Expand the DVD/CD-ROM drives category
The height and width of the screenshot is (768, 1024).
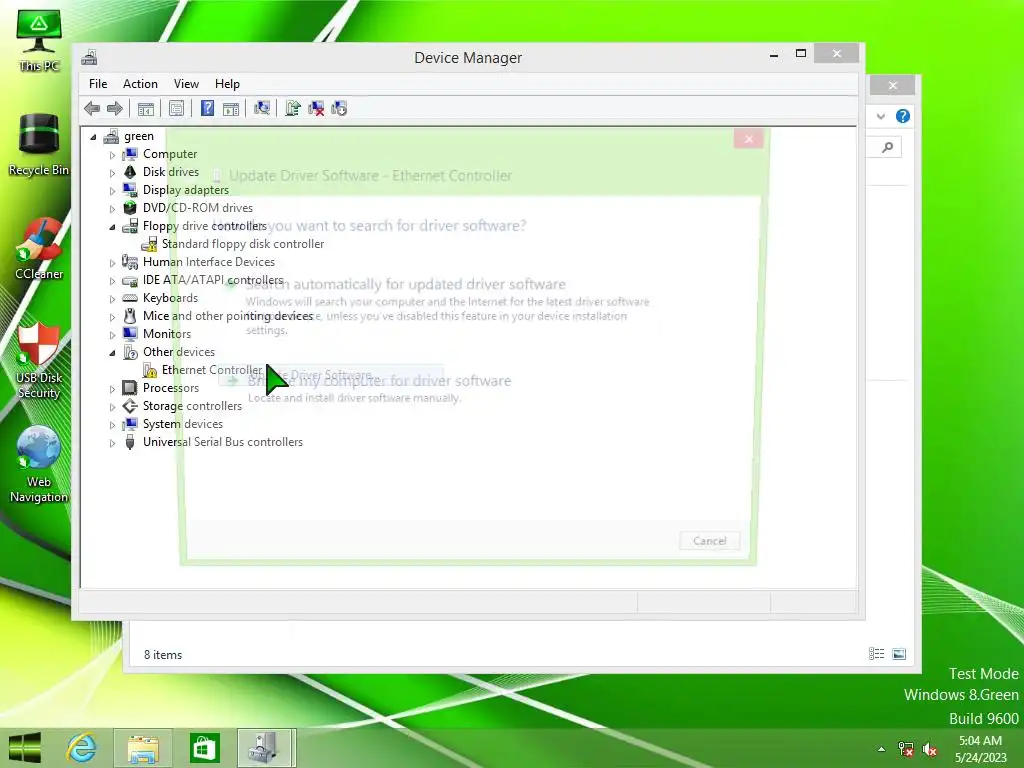click(x=112, y=209)
